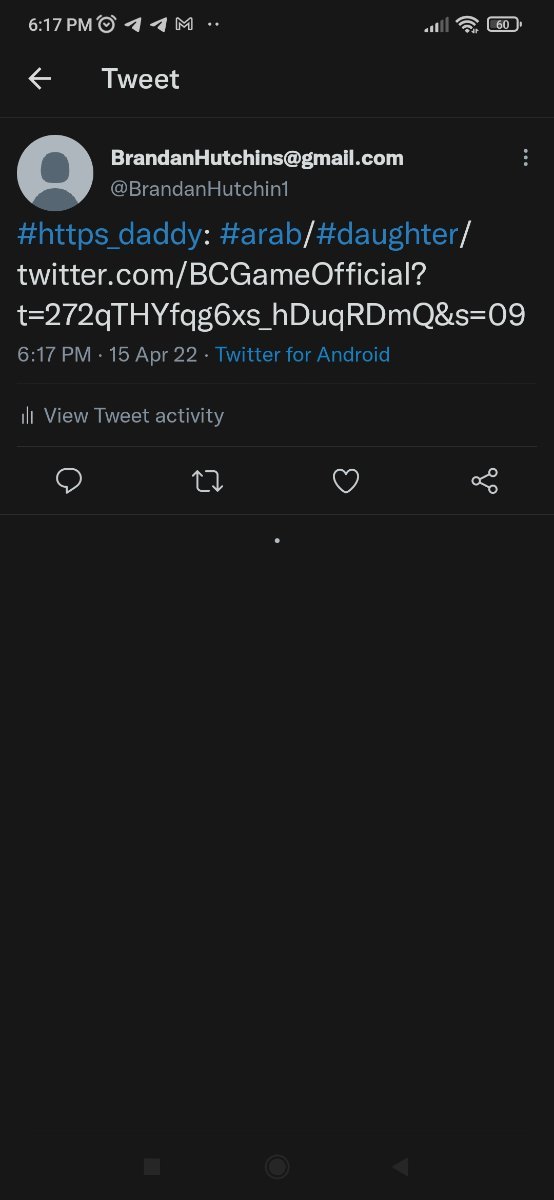Tap the Android recent apps square

[152, 1166]
